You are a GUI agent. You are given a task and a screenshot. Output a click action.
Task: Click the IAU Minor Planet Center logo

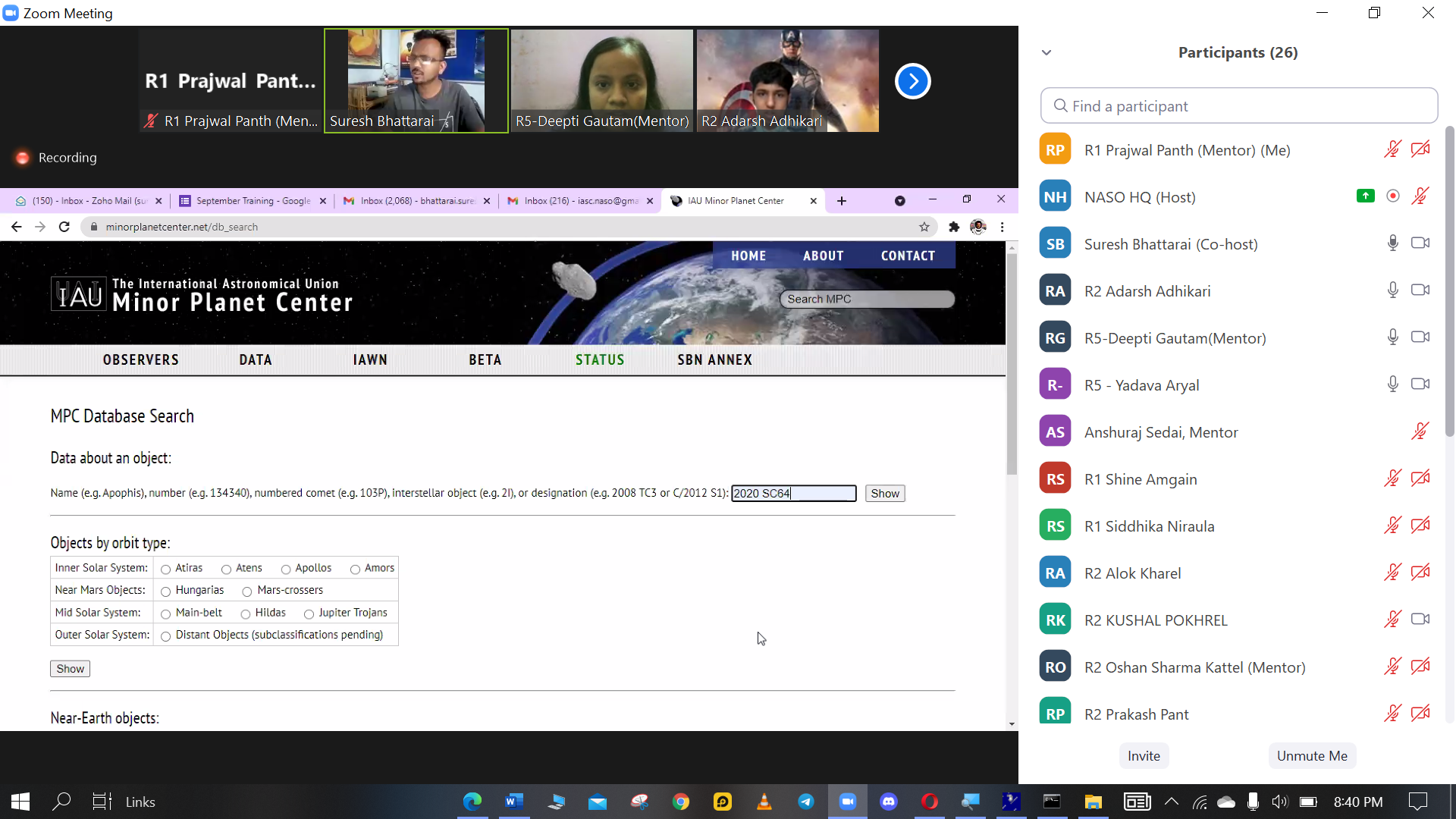(202, 294)
